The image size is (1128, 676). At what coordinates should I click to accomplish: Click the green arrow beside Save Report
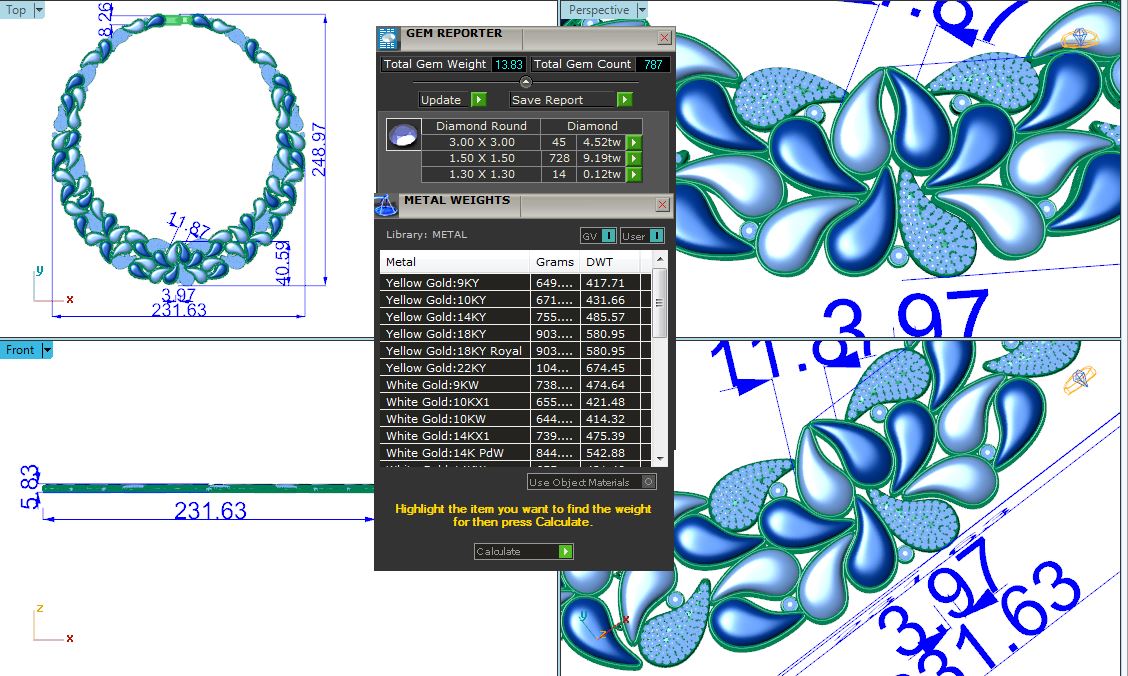624,100
